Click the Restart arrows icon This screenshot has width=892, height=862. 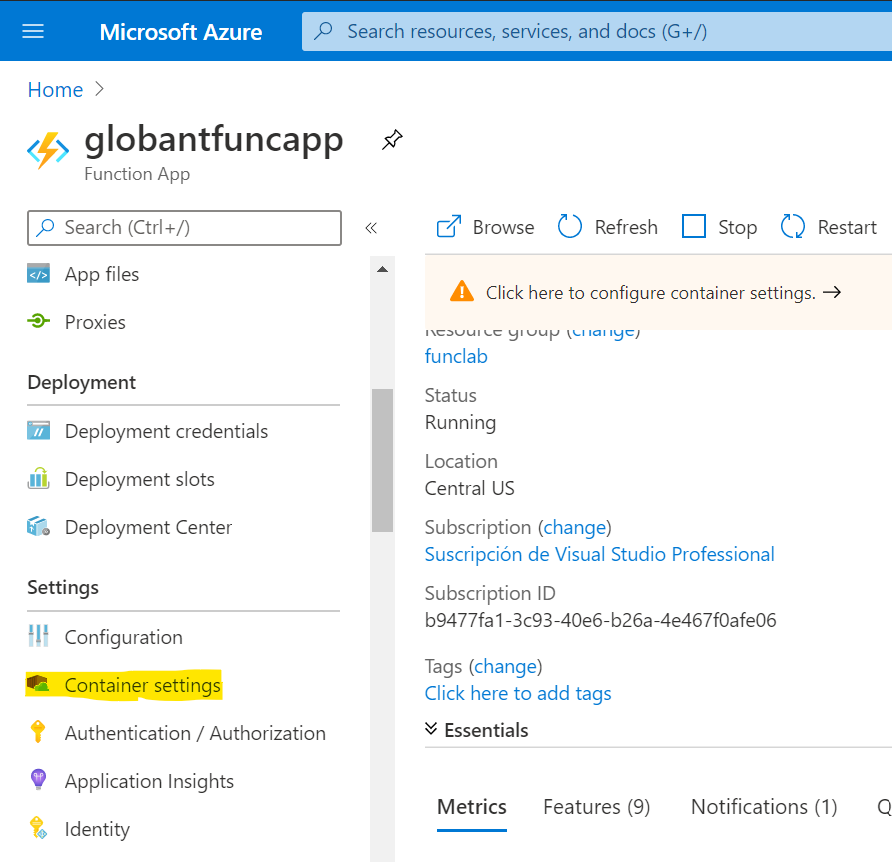792,226
